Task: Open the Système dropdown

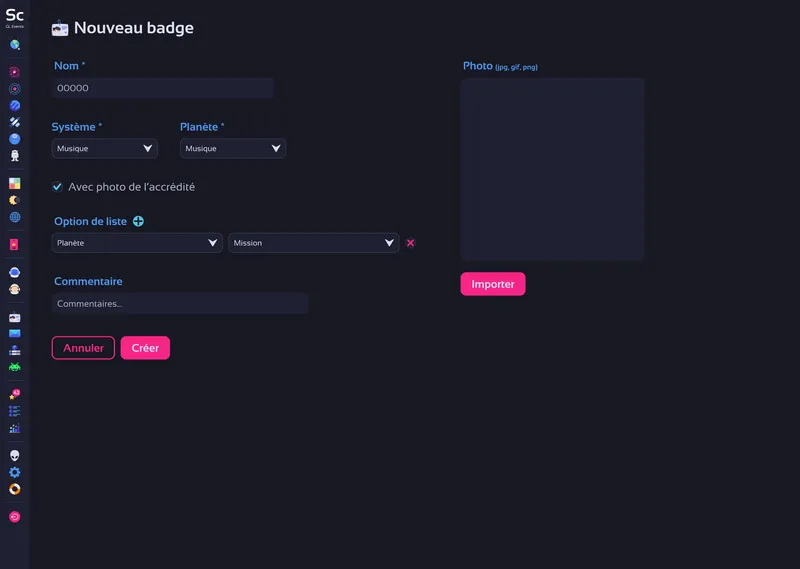Action: [x=105, y=149]
